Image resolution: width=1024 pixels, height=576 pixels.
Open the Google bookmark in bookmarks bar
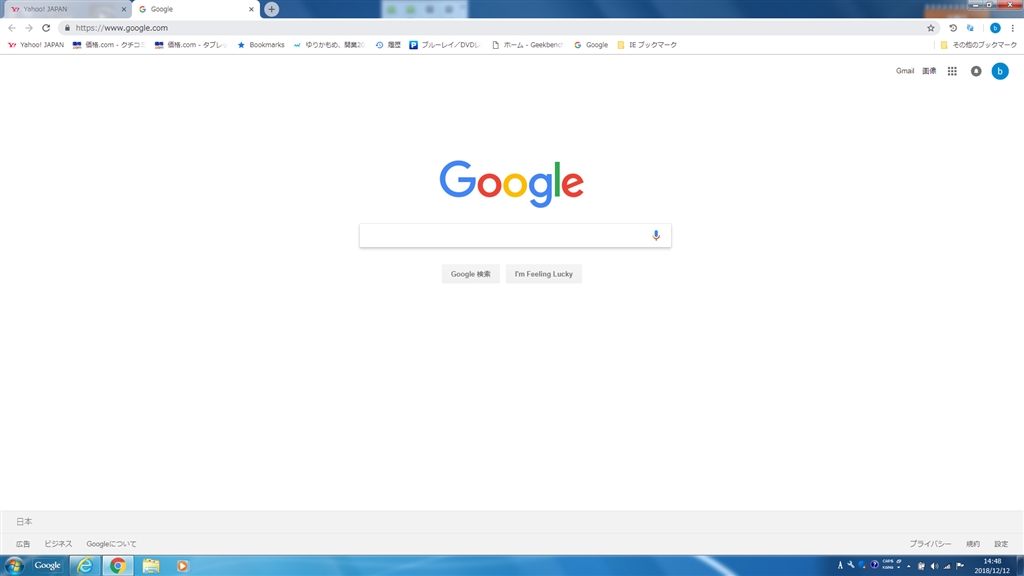pos(590,45)
